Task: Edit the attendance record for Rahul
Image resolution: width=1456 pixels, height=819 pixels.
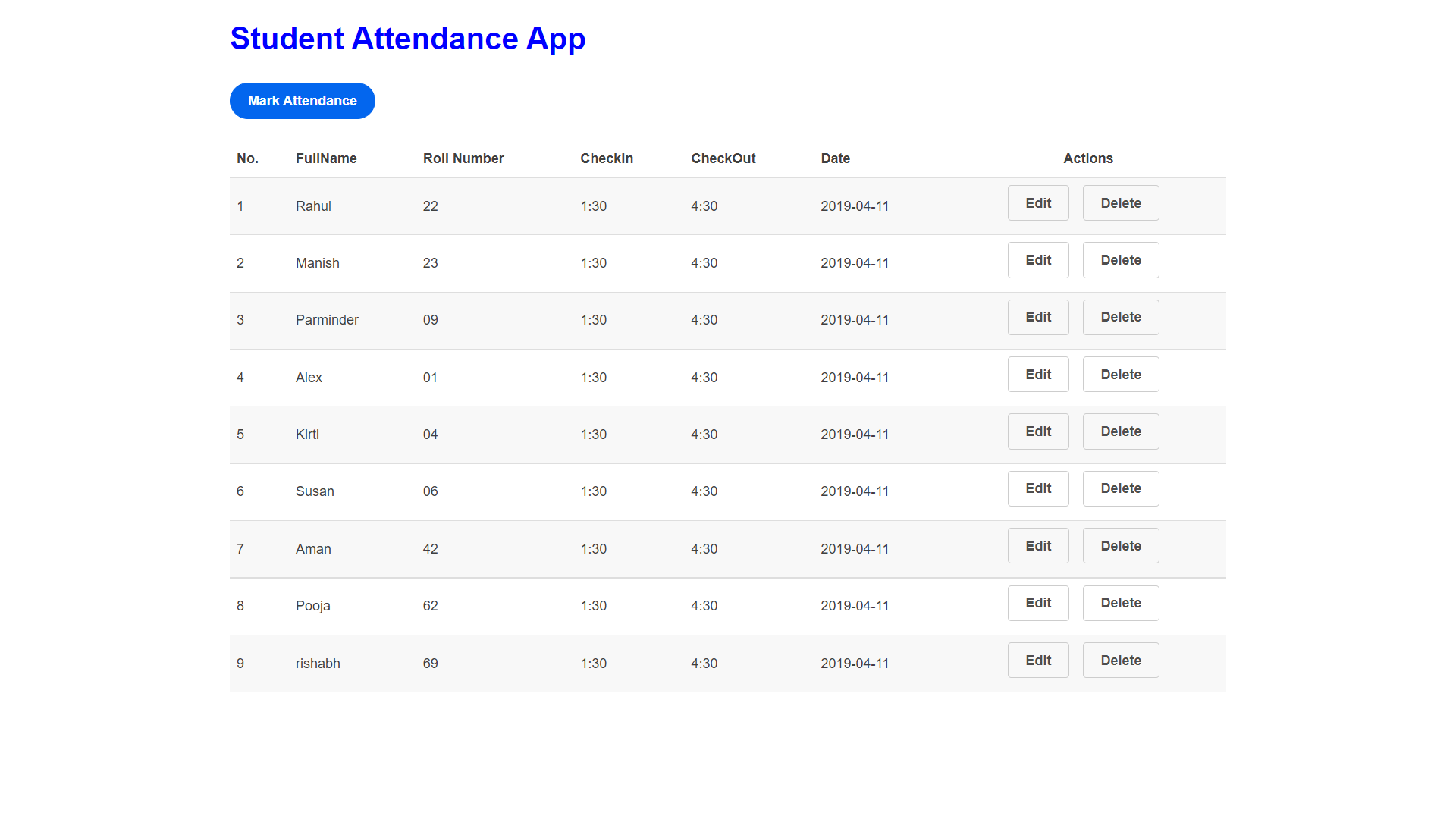Action: (1037, 202)
